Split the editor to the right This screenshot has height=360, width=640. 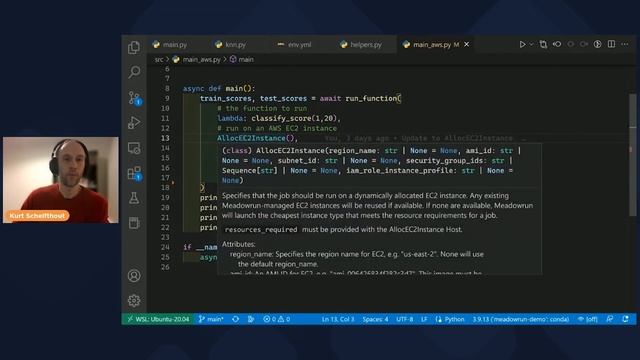coord(611,44)
